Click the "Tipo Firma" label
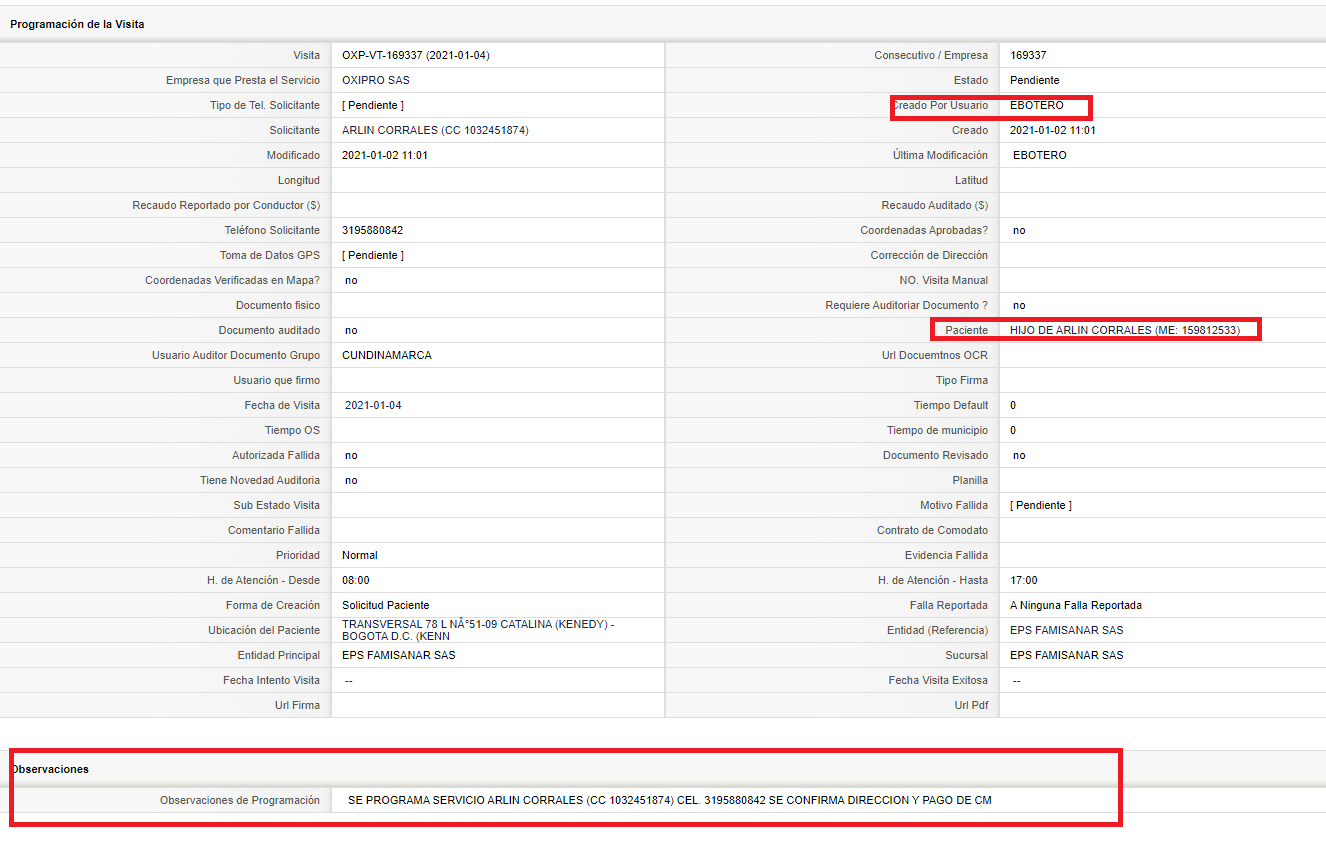The image size is (1326, 841). [x=961, y=380]
